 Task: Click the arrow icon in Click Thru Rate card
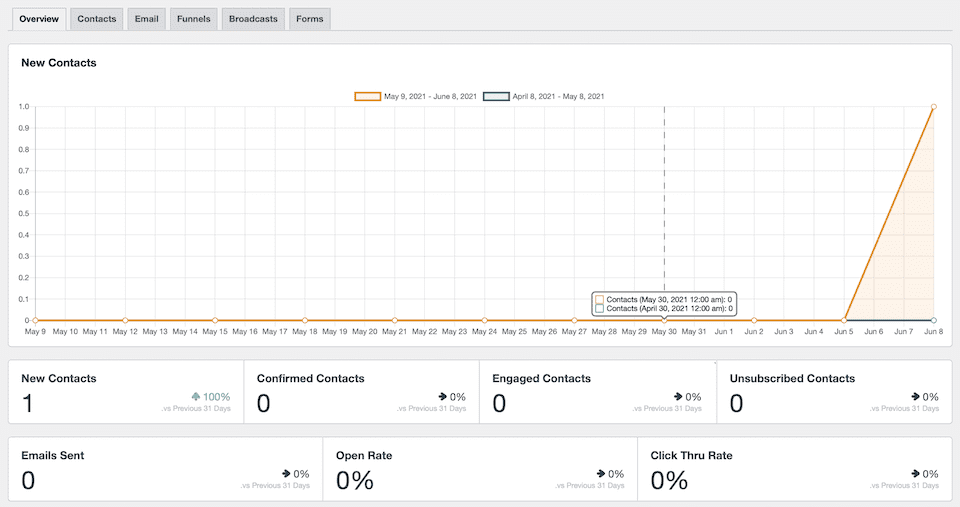pyautogui.click(x=915, y=473)
